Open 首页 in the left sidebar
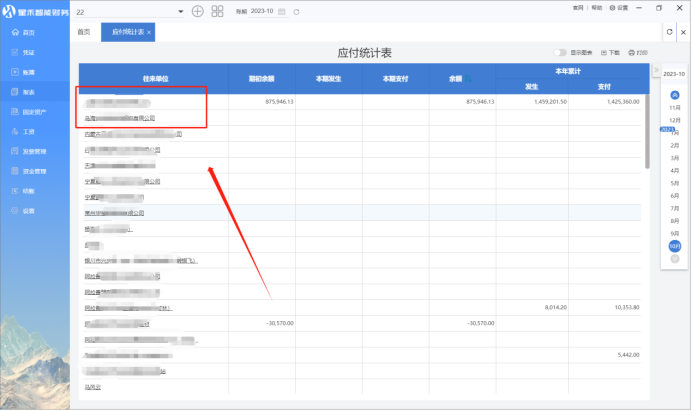Screen dimensions: 692x411 [23, 33]
